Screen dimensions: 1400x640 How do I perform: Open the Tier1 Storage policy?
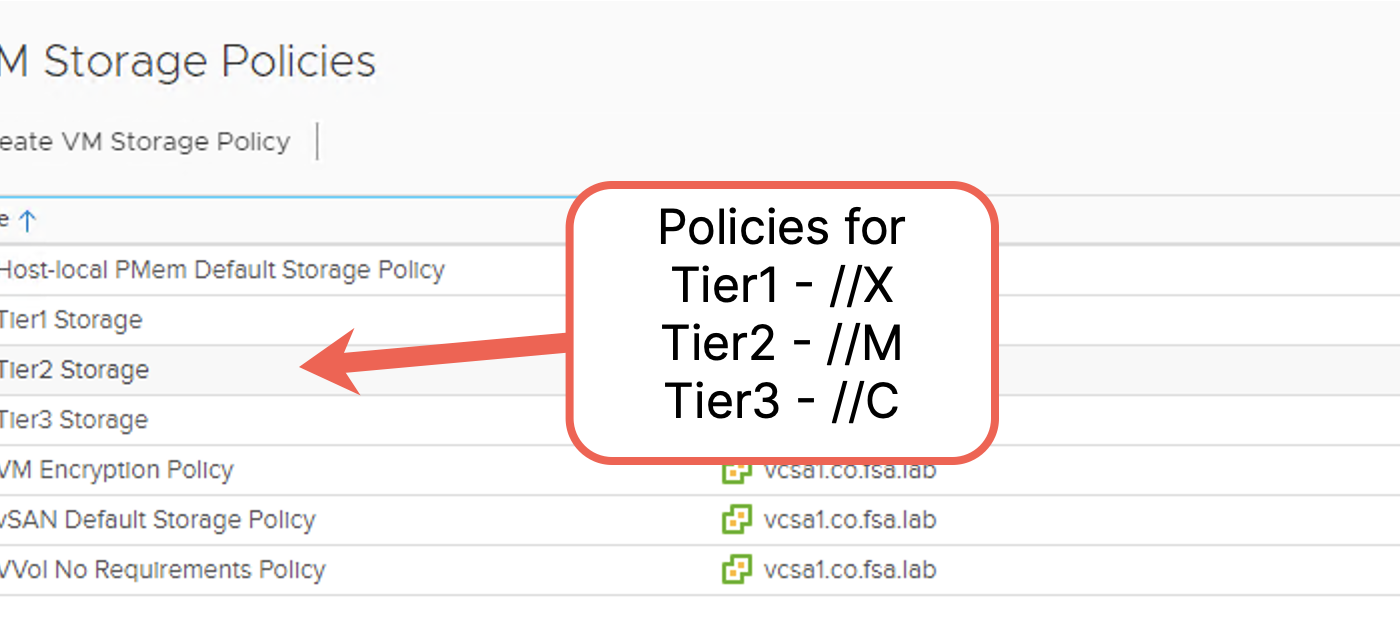click(x=71, y=320)
